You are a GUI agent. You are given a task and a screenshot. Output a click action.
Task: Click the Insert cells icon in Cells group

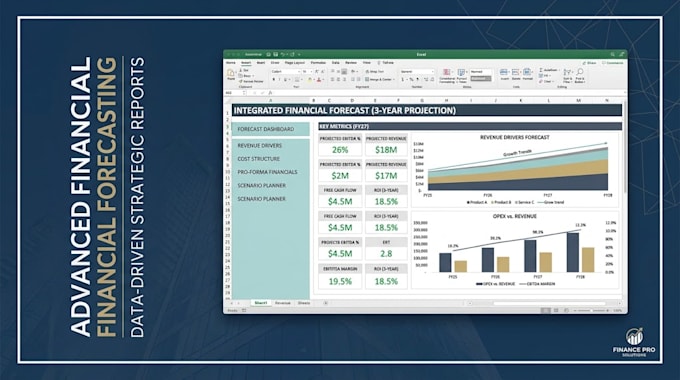coord(503,72)
